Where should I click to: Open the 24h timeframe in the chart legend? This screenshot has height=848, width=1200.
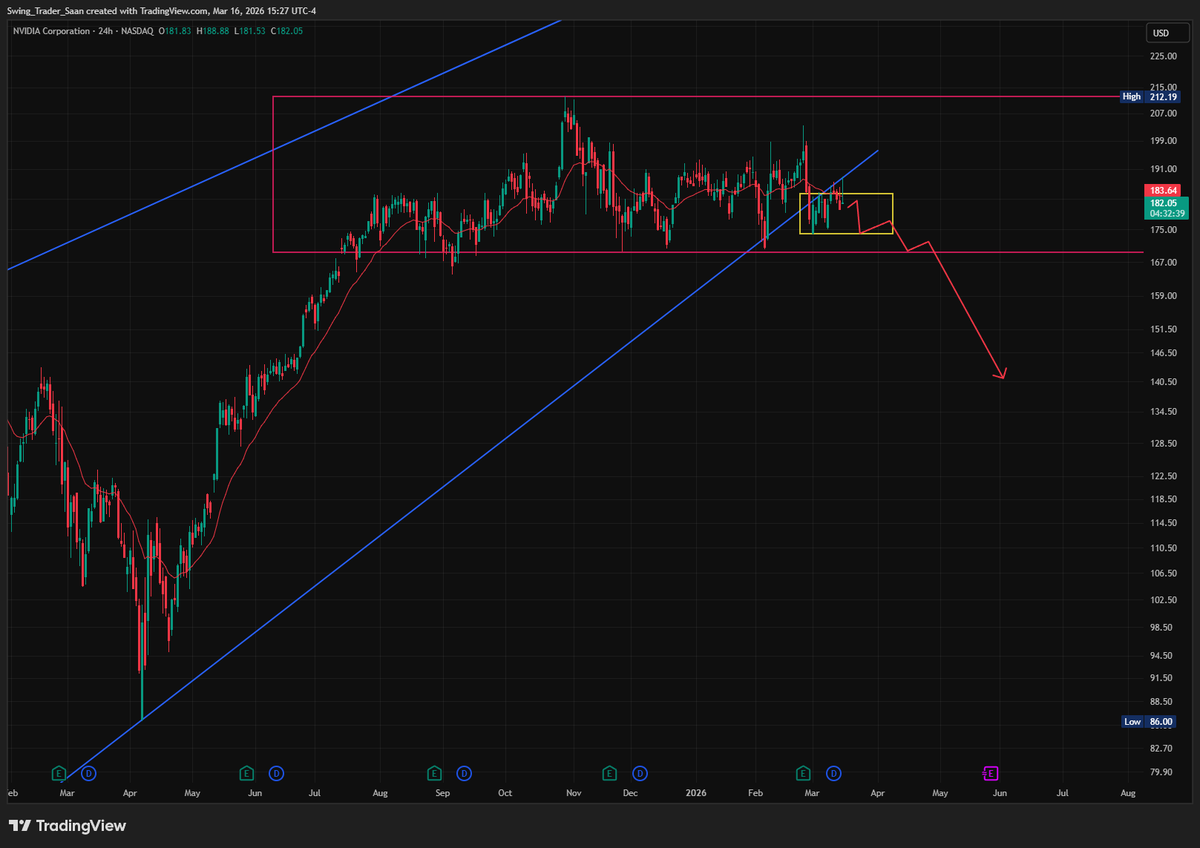pos(106,31)
